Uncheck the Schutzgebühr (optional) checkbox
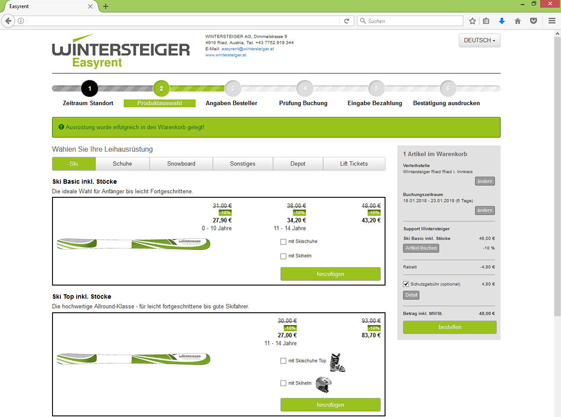Viewport: 561px width, 417px height. pyautogui.click(x=406, y=284)
